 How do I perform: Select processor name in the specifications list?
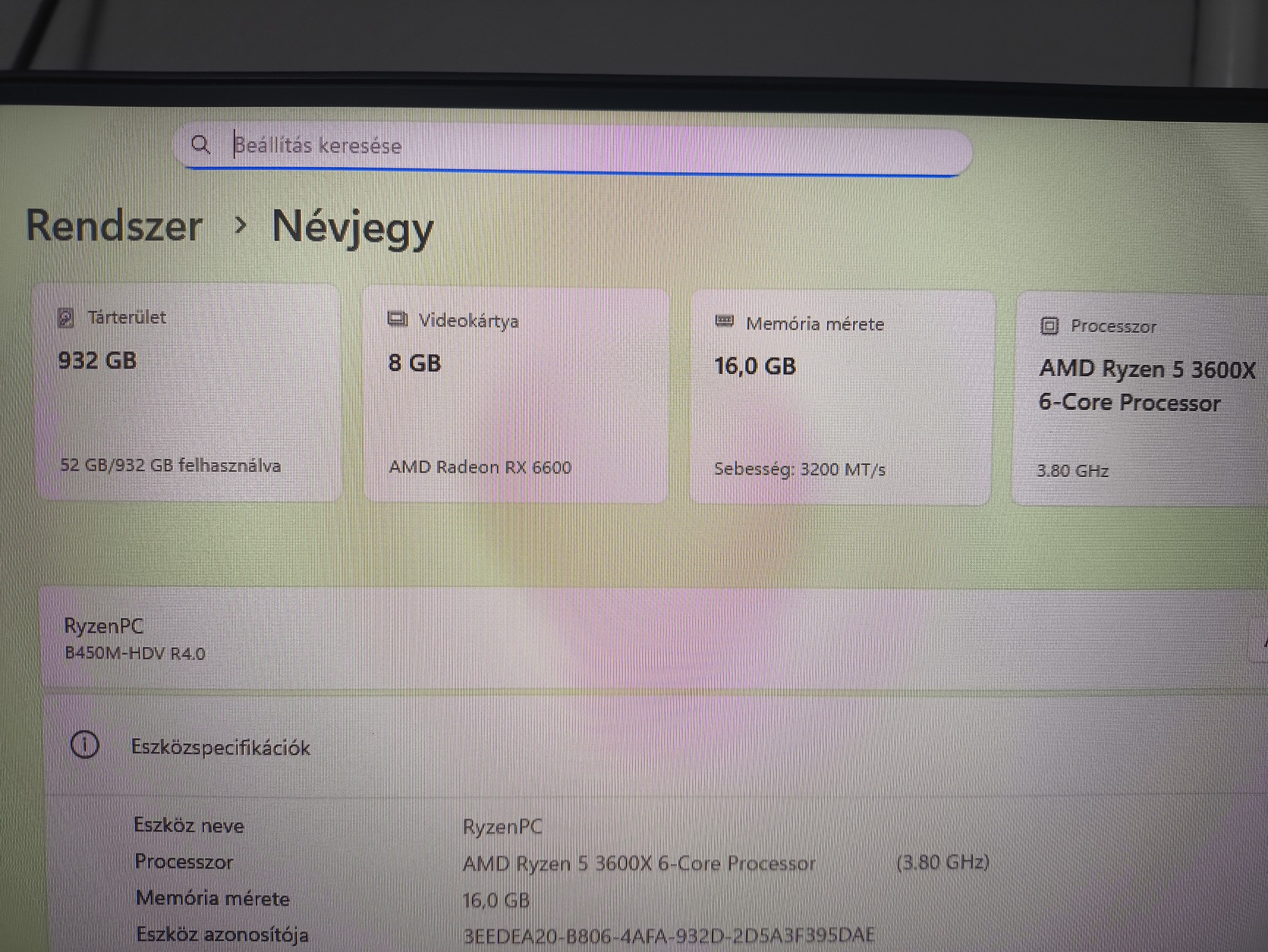[x=640, y=863]
